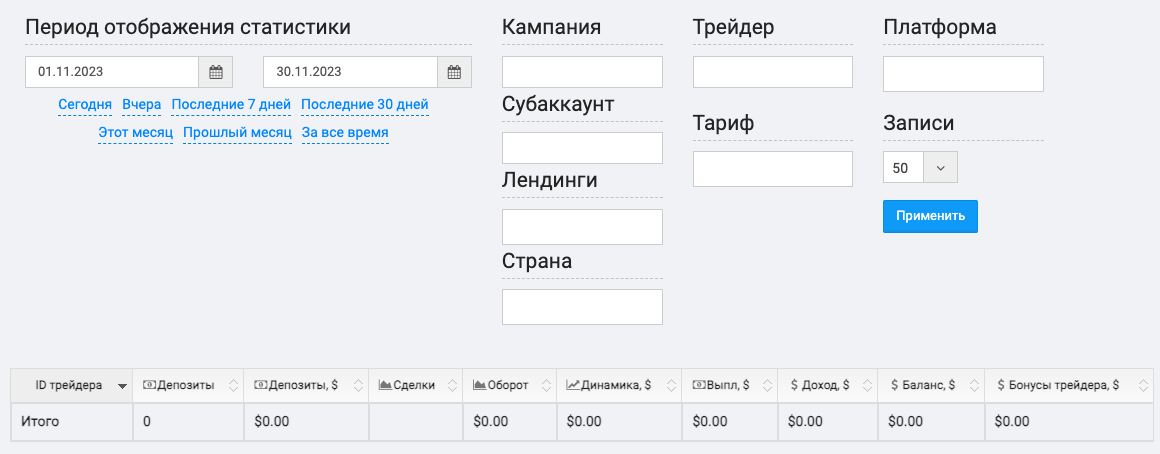Open the Записи dropdown showing 50
Viewport: 1160px width, 454px height.
920,167
